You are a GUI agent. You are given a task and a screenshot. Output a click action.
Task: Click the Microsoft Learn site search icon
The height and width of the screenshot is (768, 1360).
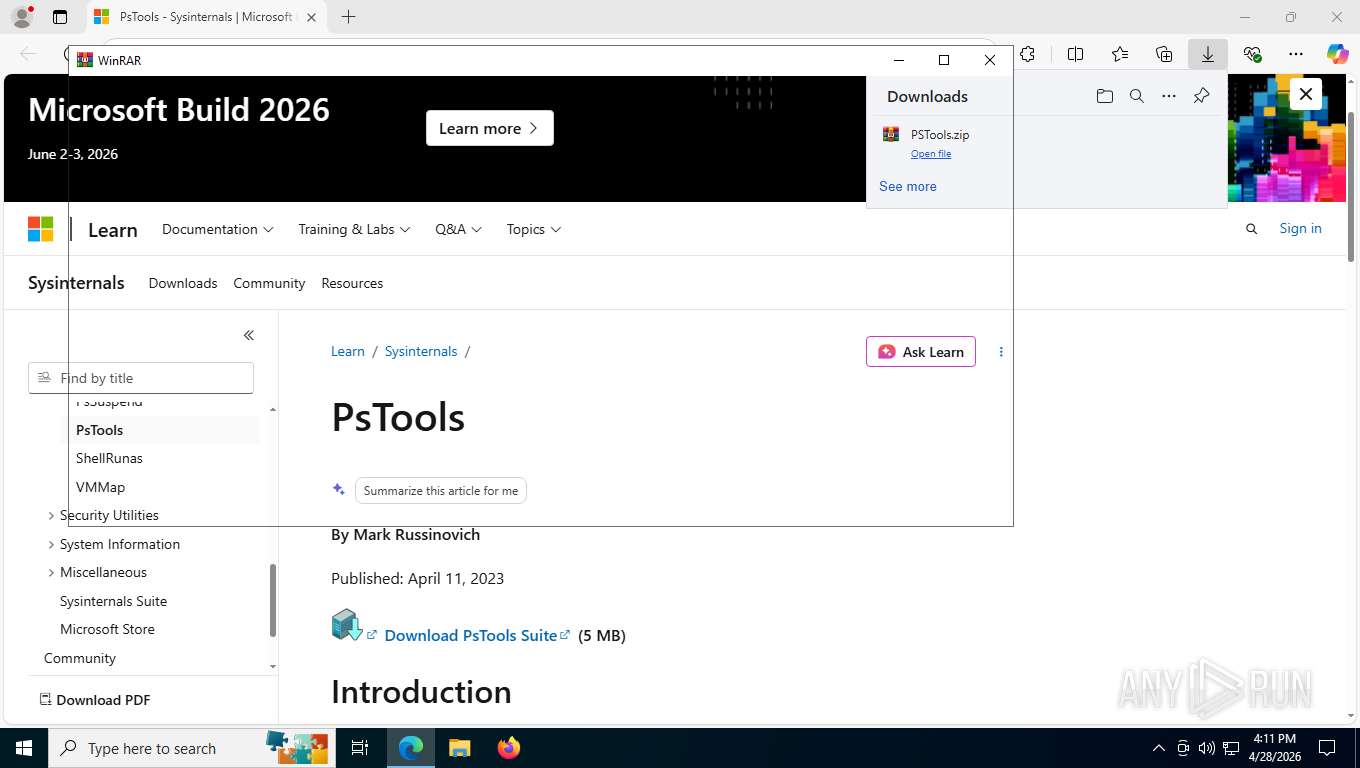(x=1251, y=229)
